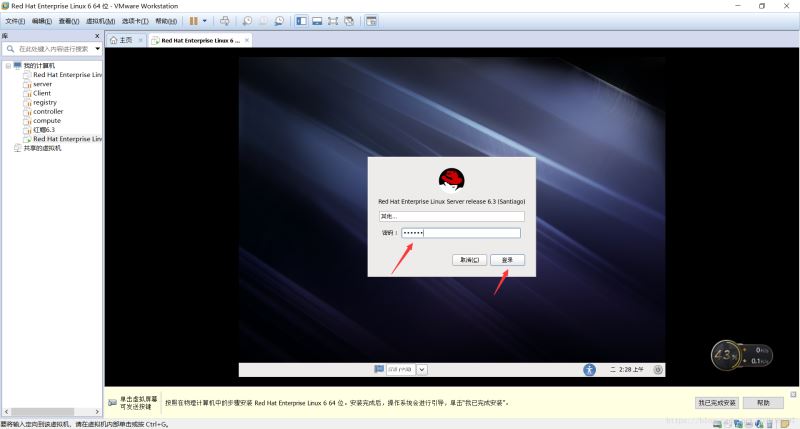Image resolution: width=800 pixels, height=429 pixels.
Task: Toggle the thumbnail bar view icon
Action: click(316, 20)
